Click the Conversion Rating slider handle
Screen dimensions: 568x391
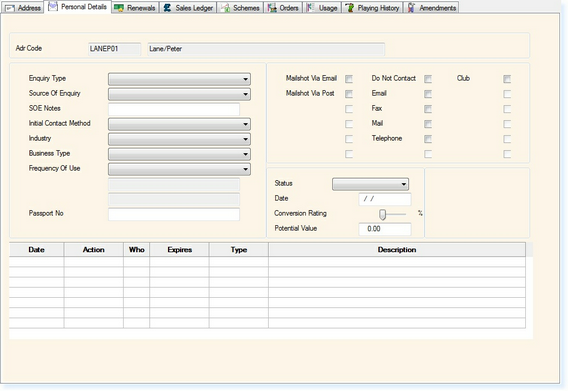point(383,214)
